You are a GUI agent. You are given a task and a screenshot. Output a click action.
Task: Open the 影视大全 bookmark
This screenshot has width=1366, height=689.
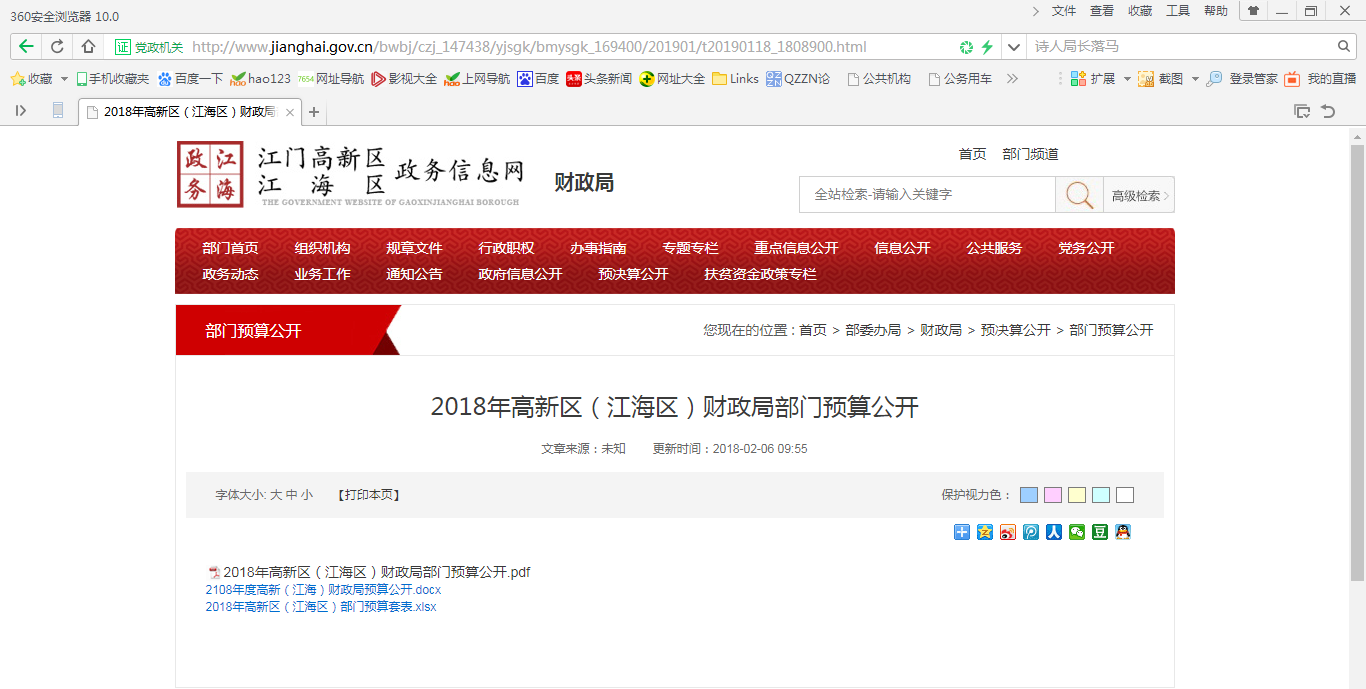[404, 78]
